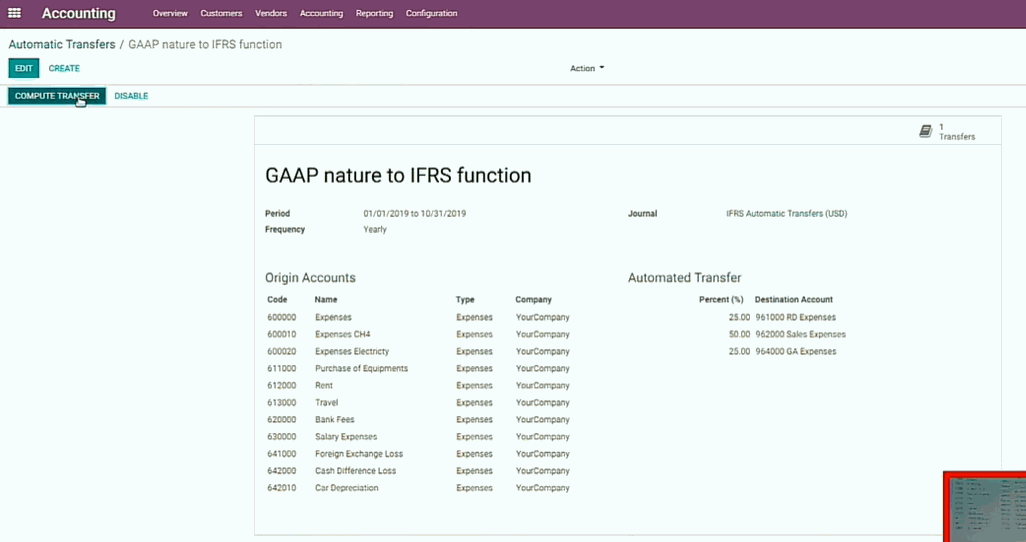Go to the Overview menu item

coord(170,14)
